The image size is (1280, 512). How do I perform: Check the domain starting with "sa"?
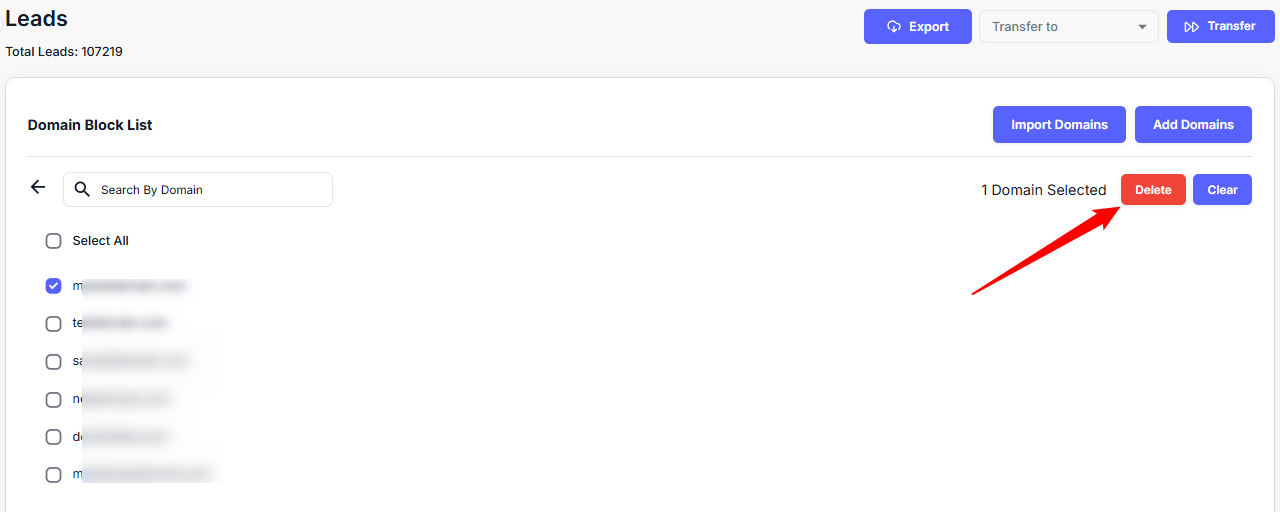click(54, 362)
